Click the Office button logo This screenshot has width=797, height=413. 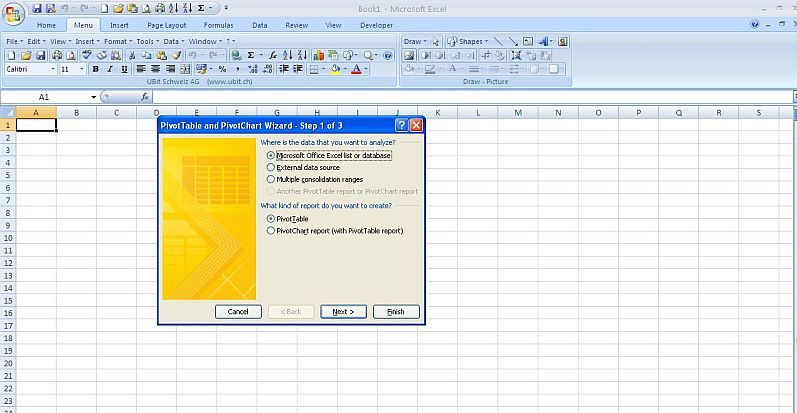click(x=13, y=12)
